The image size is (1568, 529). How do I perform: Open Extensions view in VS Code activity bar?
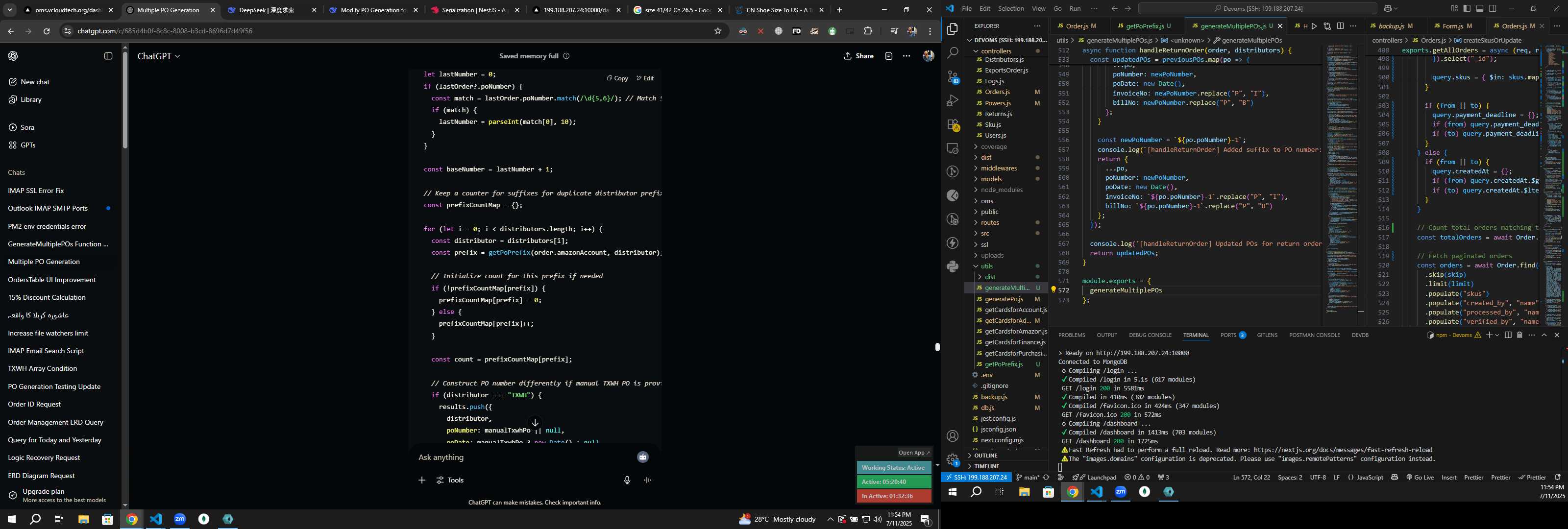point(953,124)
